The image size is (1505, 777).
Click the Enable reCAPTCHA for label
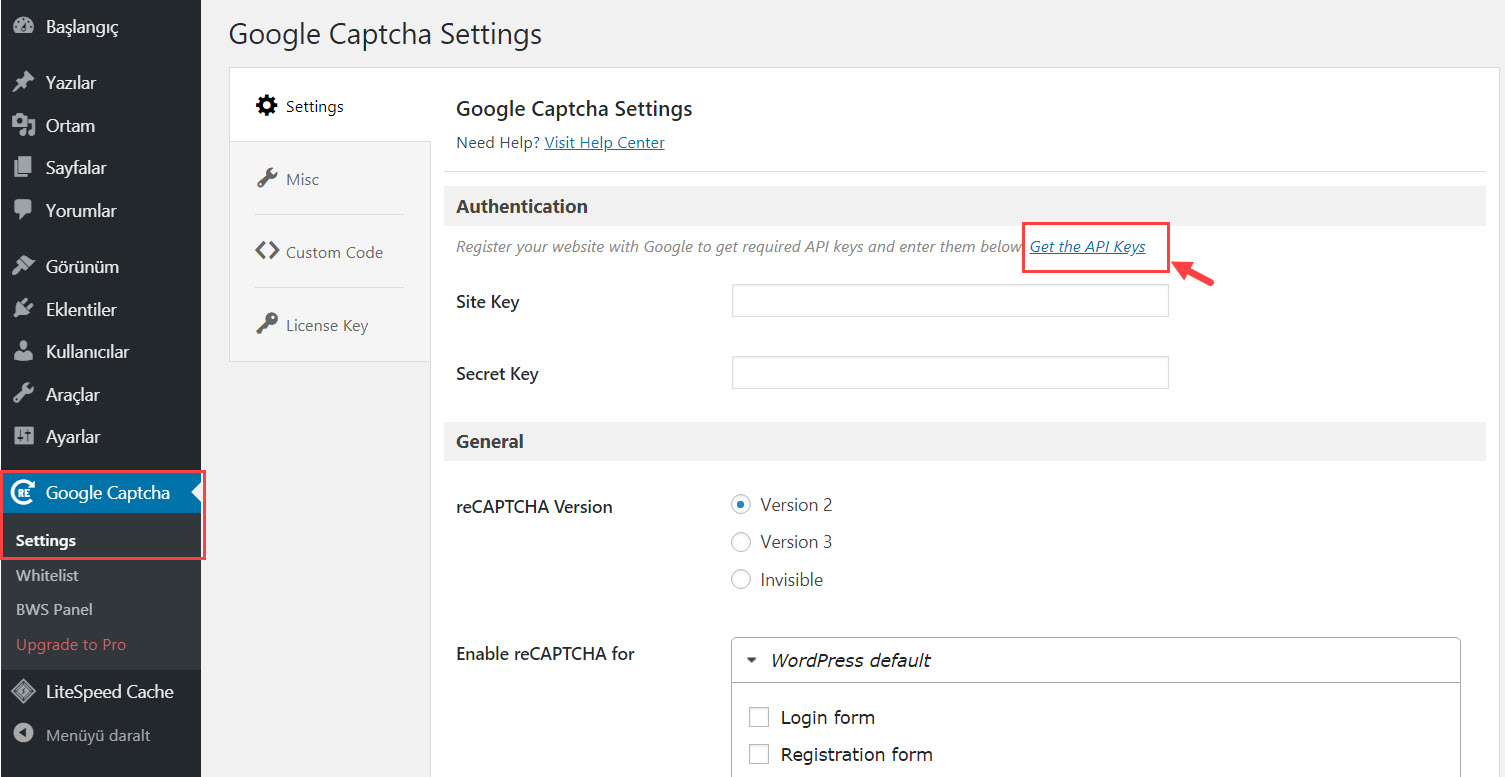[x=546, y=654]
